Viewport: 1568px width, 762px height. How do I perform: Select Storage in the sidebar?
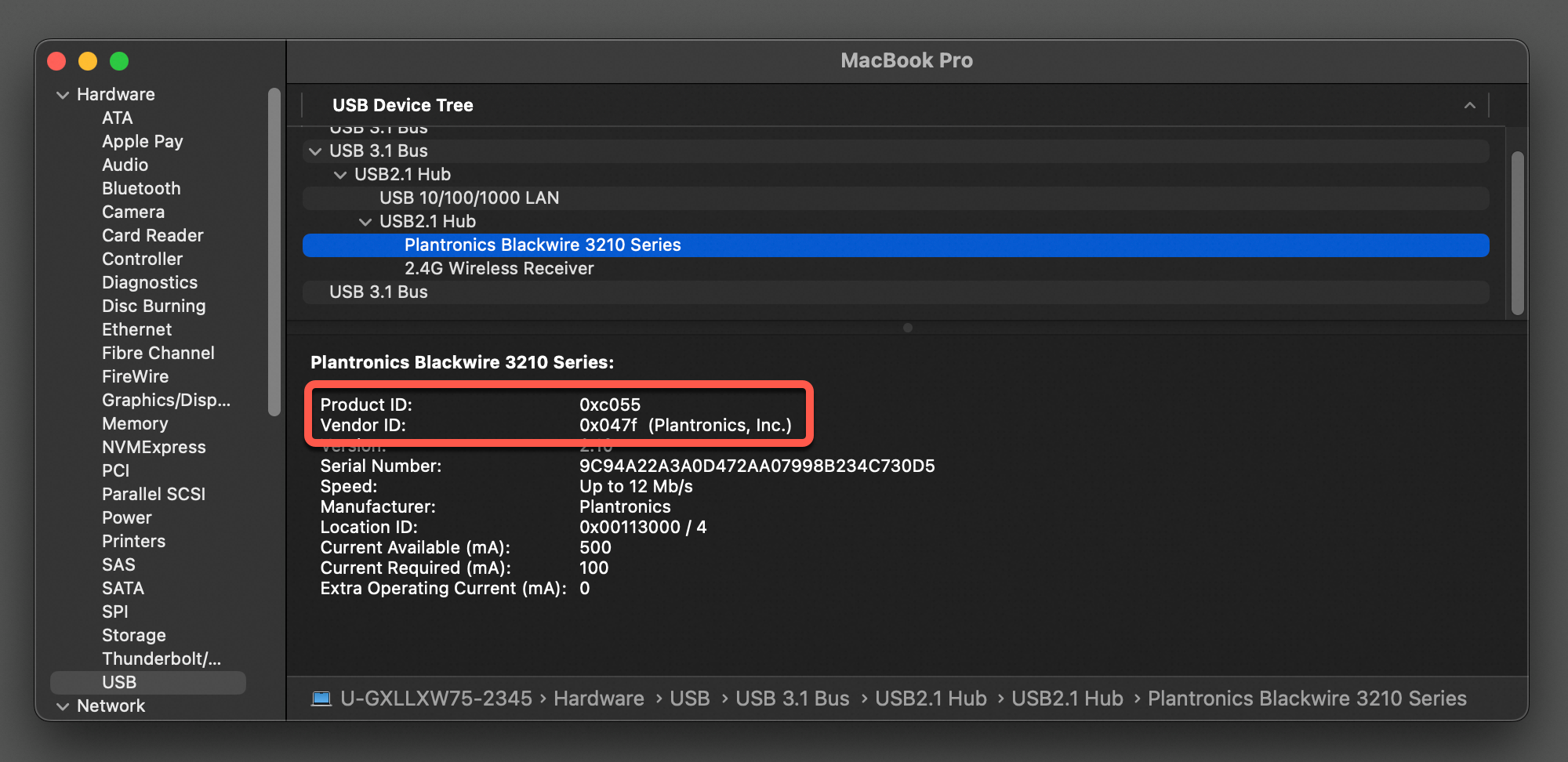(133, 635)
